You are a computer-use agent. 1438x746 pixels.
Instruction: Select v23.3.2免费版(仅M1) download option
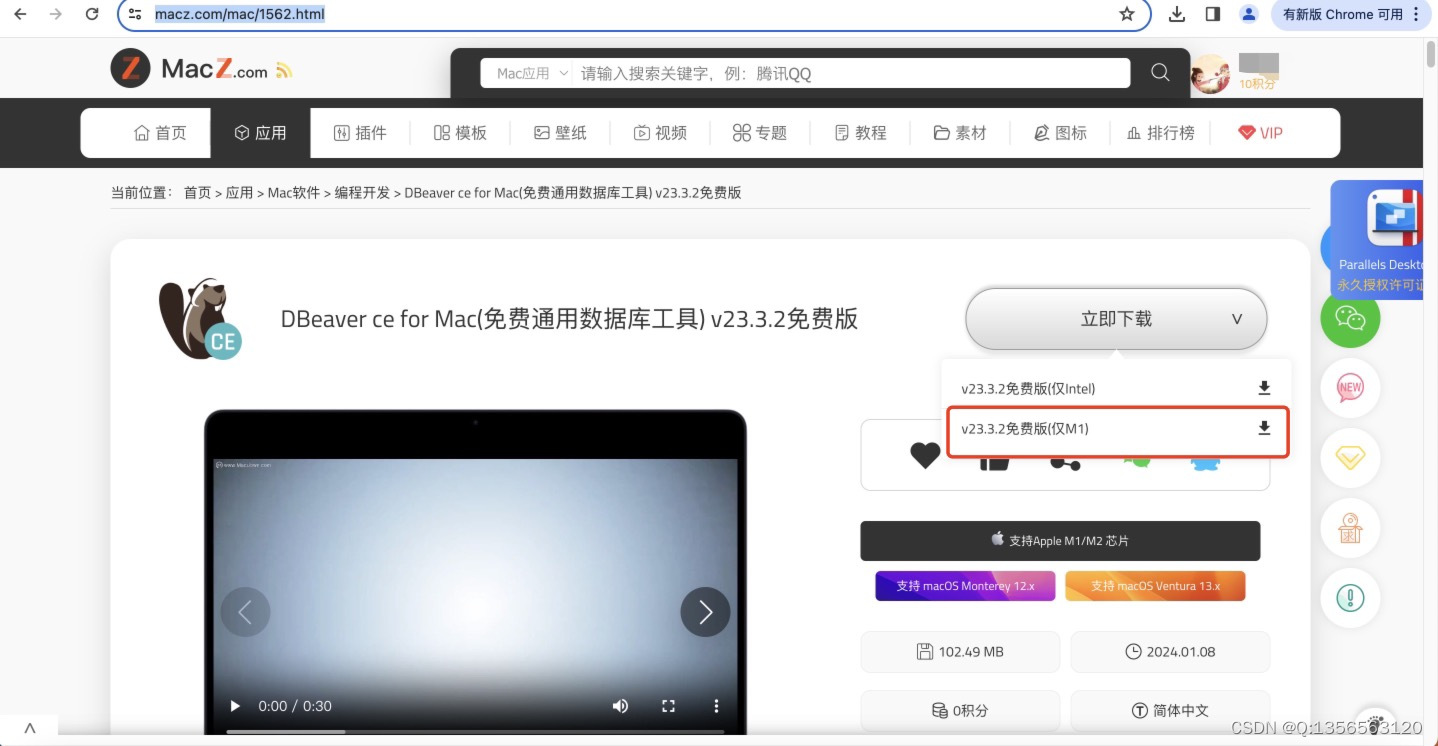[1116, 428]
